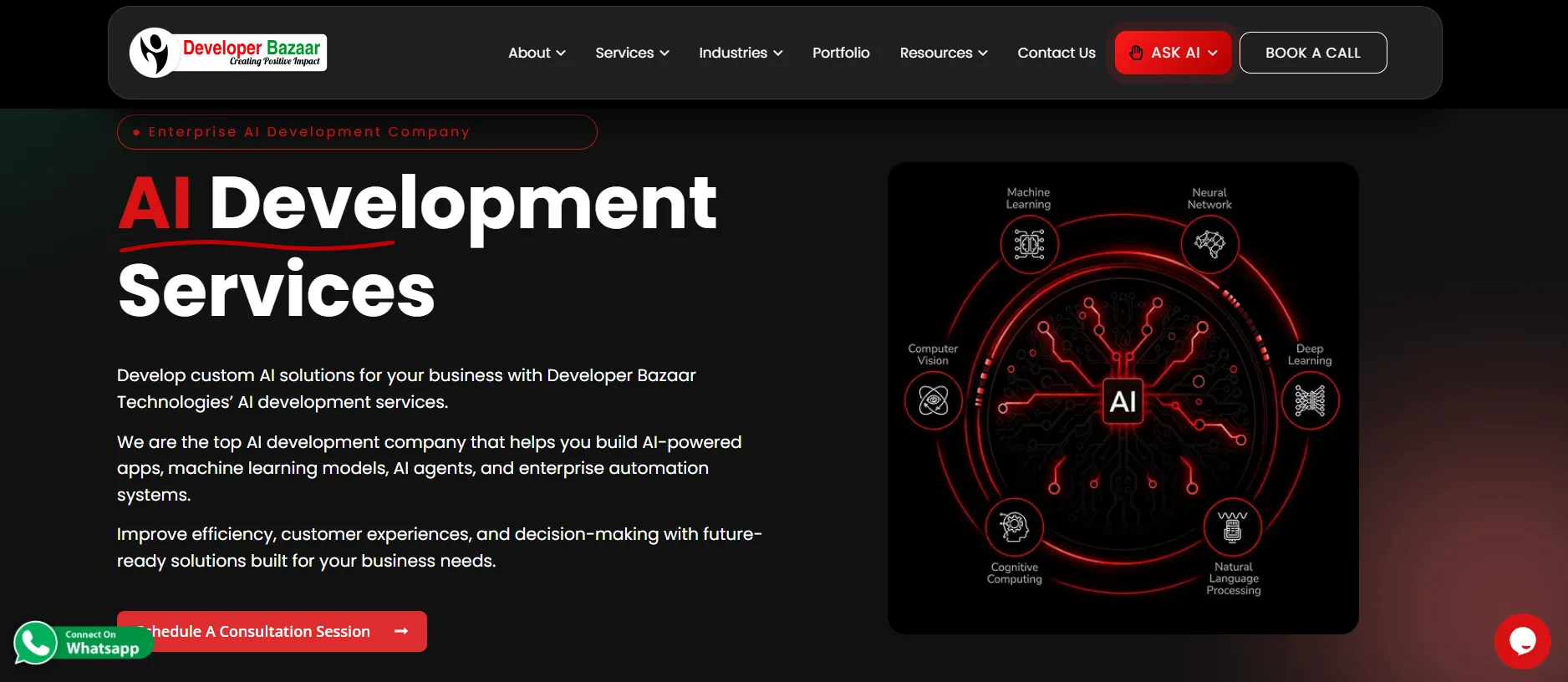The image size is (1568, 682).
Task: Open the Contact Us page
Action: click(1056, 53)
